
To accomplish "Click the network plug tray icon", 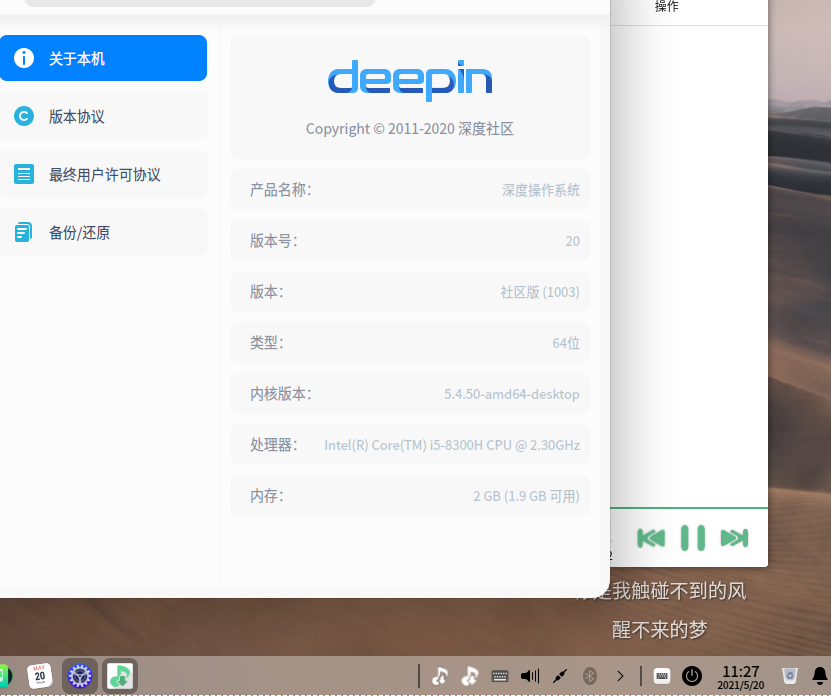I will point(560,676).
